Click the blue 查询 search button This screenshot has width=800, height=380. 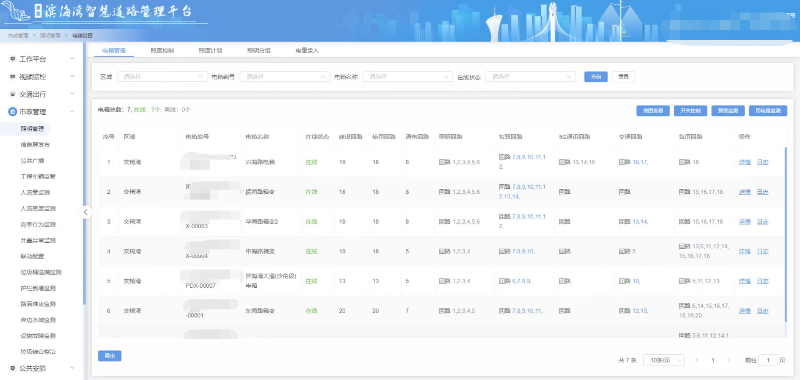pos(596,77)
